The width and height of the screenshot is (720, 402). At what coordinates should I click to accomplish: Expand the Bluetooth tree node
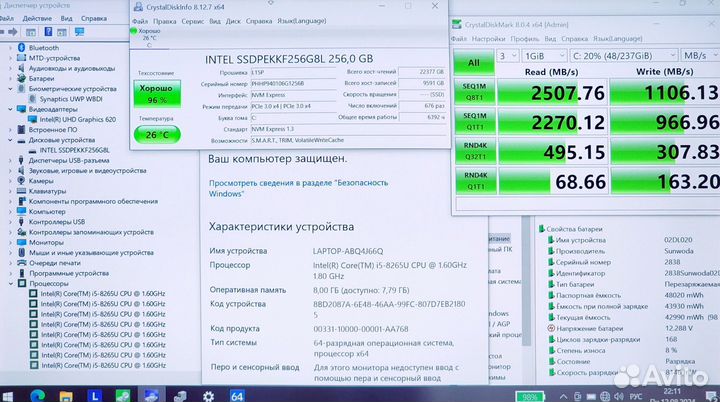click(10, 48)
